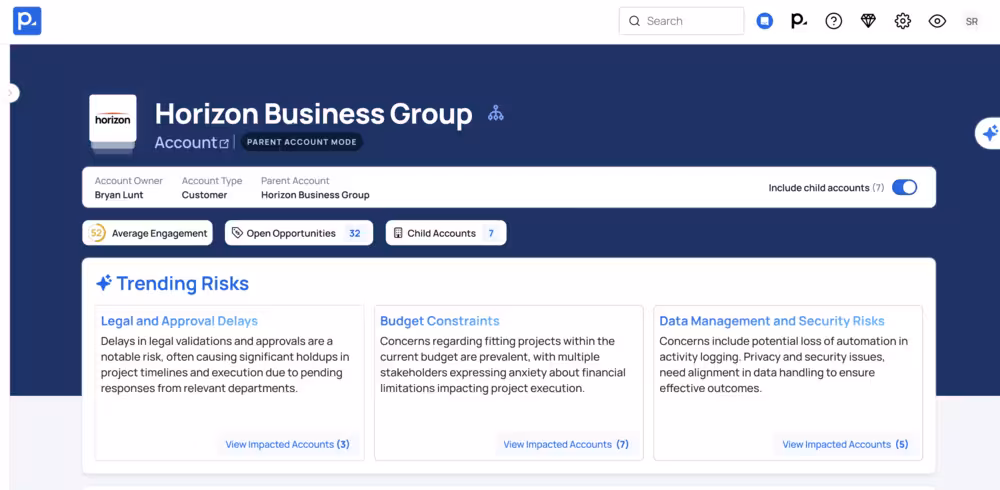Click Parent Account value Horizon Business Group
Image resolution: width=1000 pixels, height=490 pixels.
pyautogui.click(x=315, y=195)
